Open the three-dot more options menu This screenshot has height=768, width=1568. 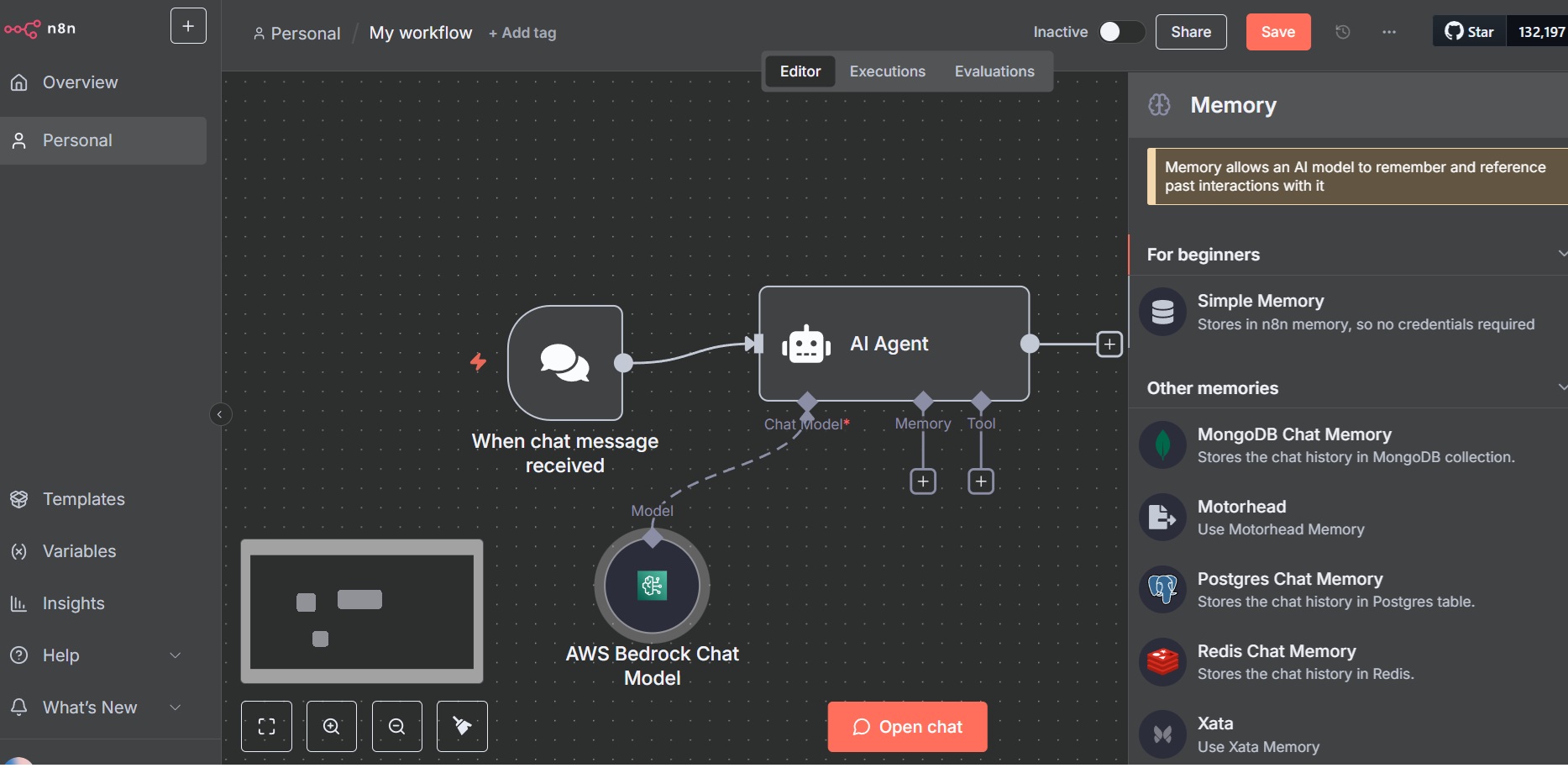(1389, 32)
